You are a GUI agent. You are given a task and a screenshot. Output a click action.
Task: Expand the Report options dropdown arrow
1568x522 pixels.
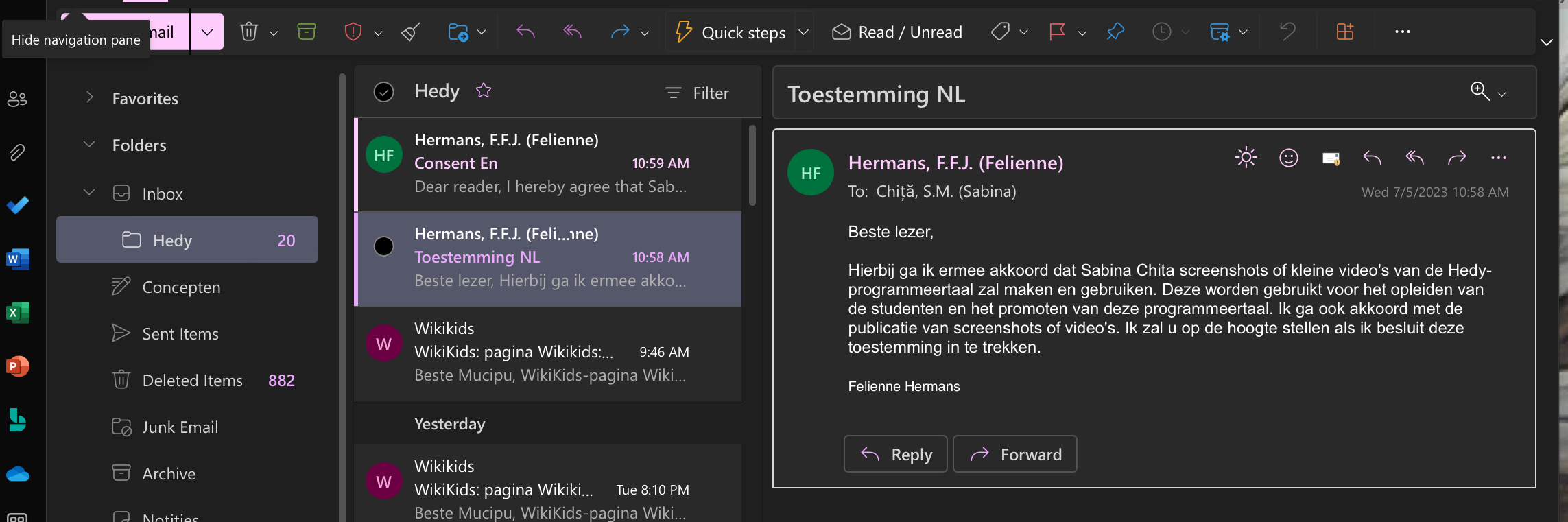click(x=378, y=33)
